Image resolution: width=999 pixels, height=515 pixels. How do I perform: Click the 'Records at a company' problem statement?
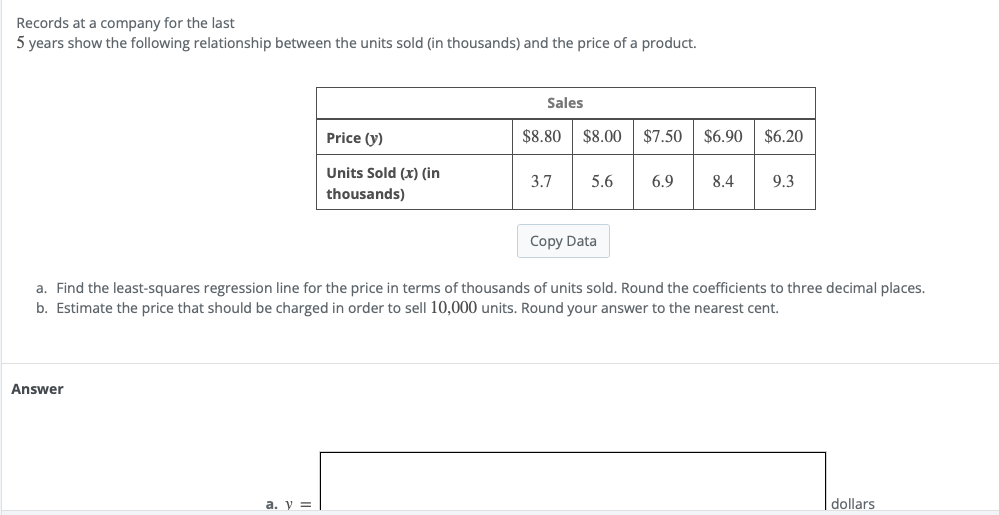click(x=356, y=33)
